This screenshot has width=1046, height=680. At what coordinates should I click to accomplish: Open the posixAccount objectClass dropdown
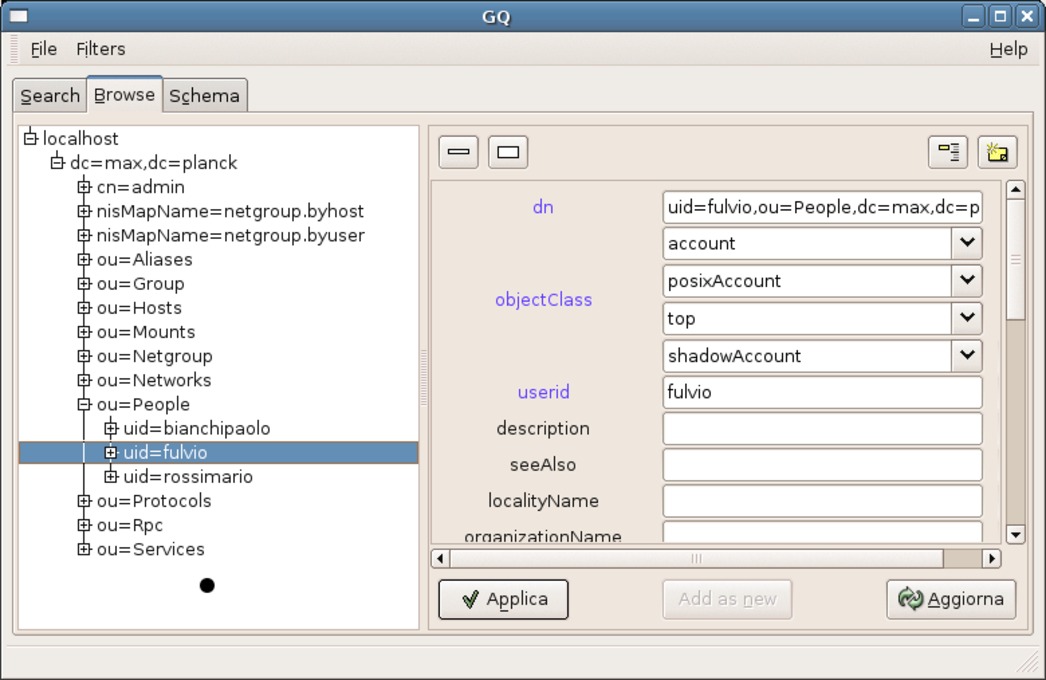967,280
